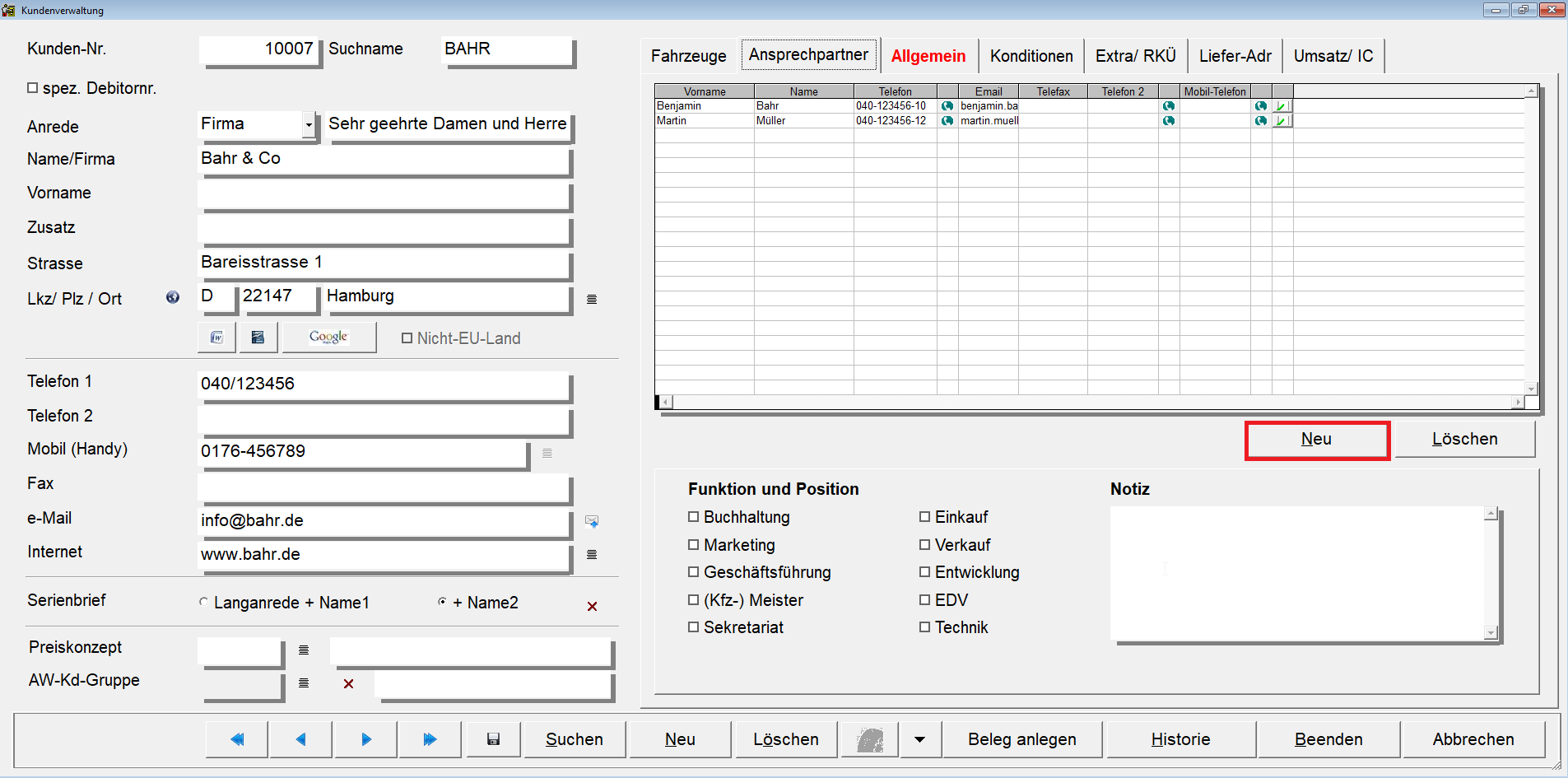Viewport: 1568px width, 778px height.
Task: Click the Beleg anlegen button
Action: tap(1021, 739)
